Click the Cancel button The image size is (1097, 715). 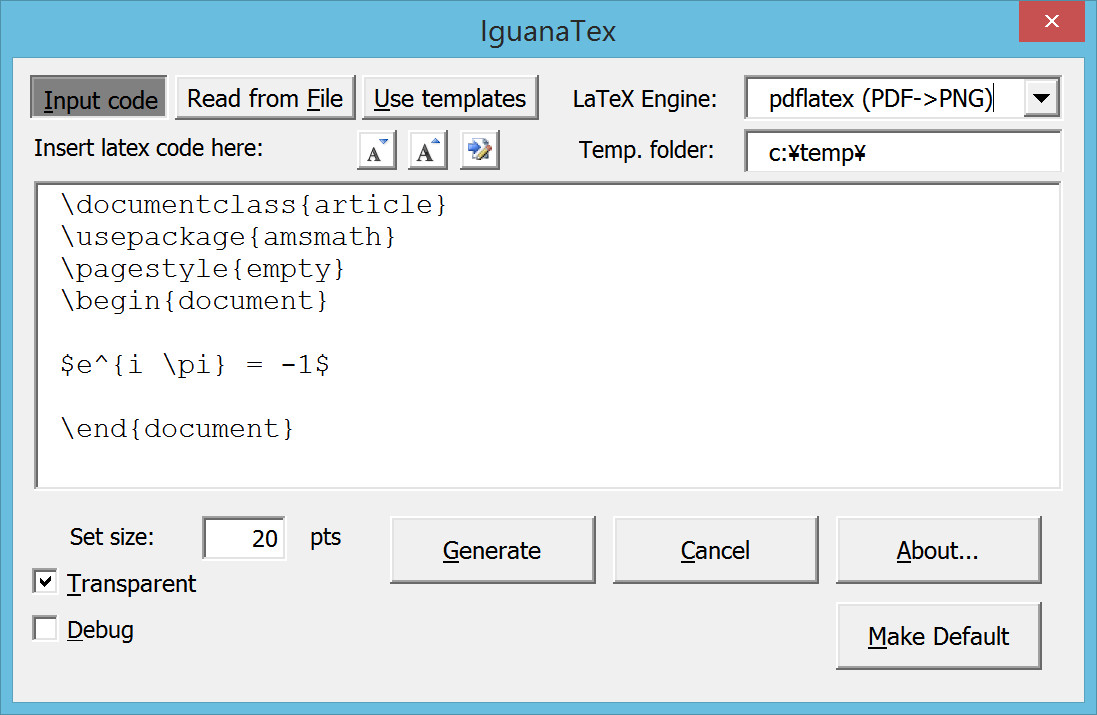pos(715,550)
